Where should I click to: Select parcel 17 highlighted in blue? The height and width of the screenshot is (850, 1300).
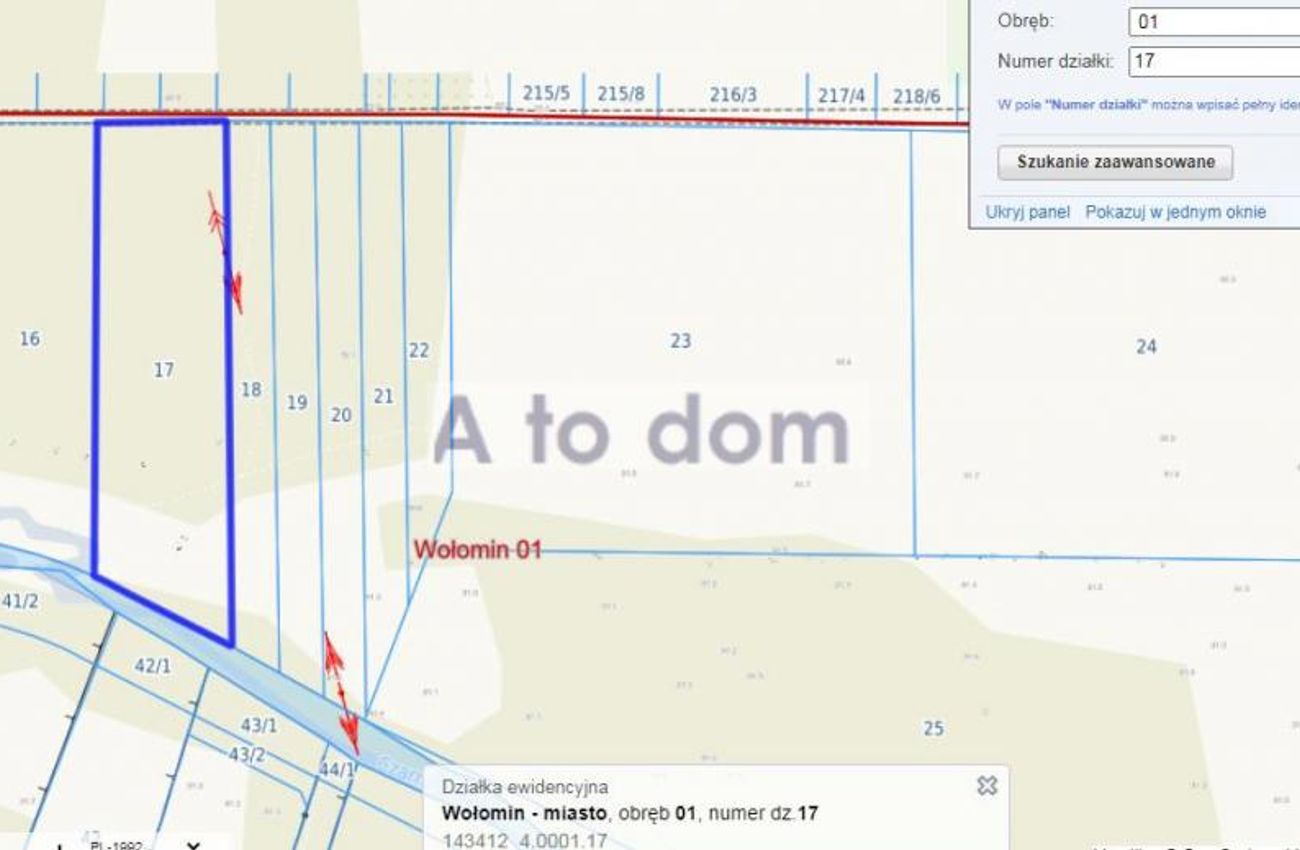tap(163, 370)
